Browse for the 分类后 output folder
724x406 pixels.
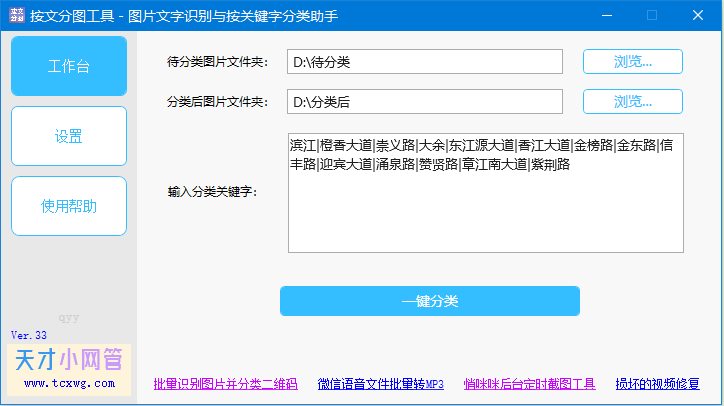point(632,102)
